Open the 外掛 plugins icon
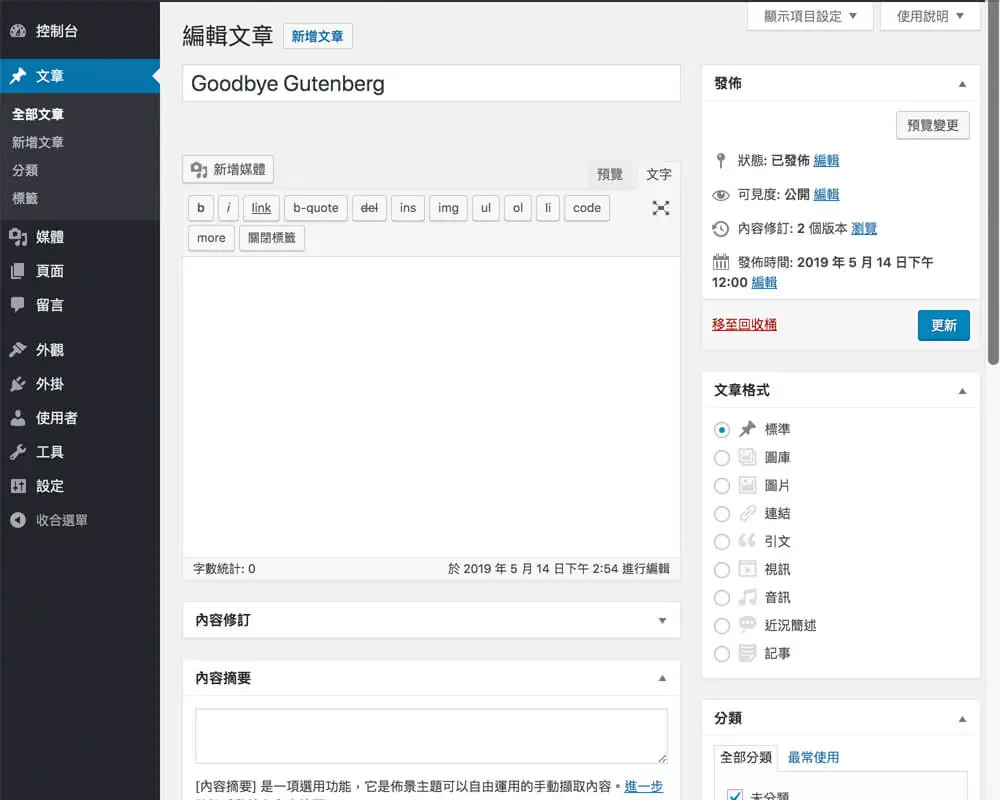 [18, 384]
